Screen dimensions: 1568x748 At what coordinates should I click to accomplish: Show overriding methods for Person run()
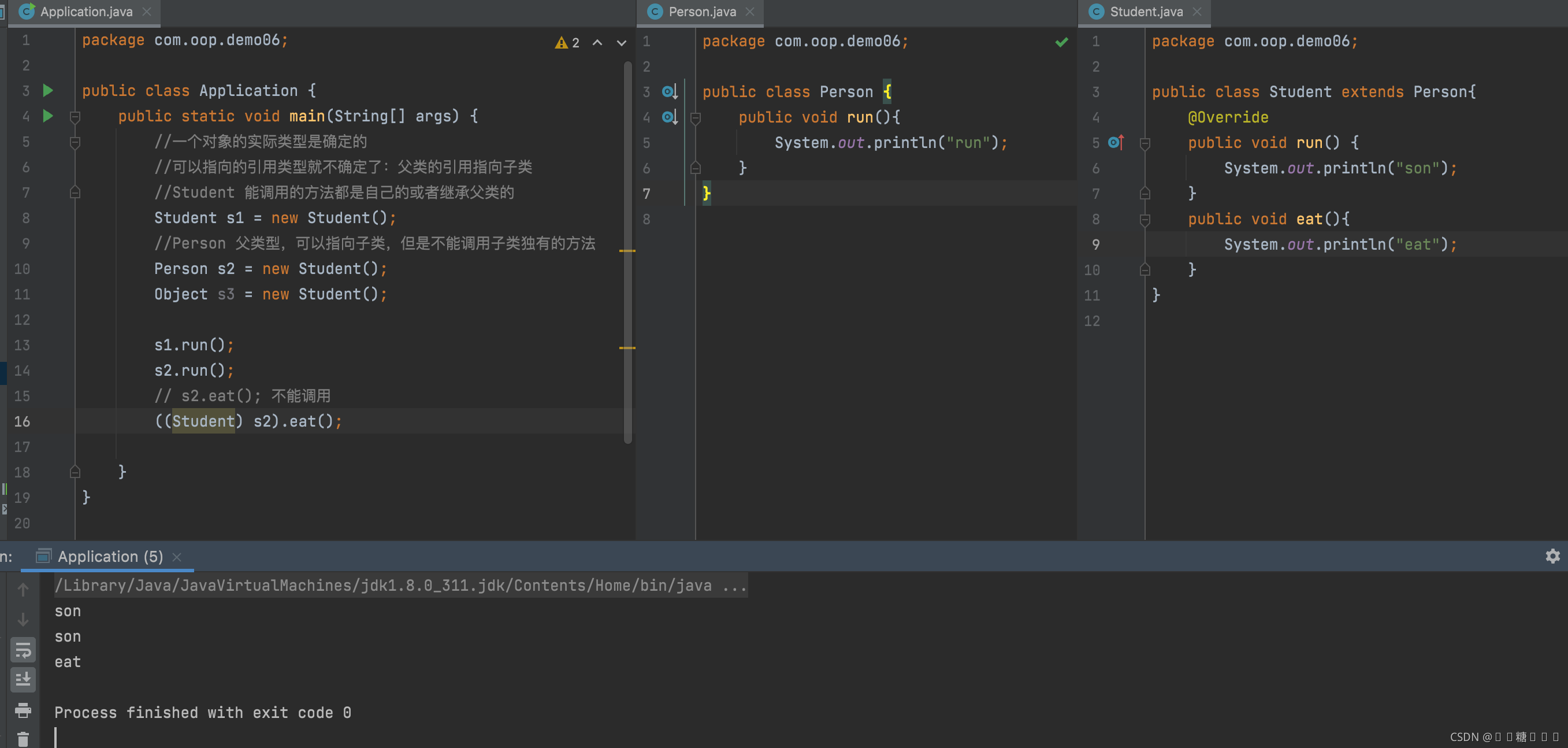pyautogui.click(x=670, y=117)
